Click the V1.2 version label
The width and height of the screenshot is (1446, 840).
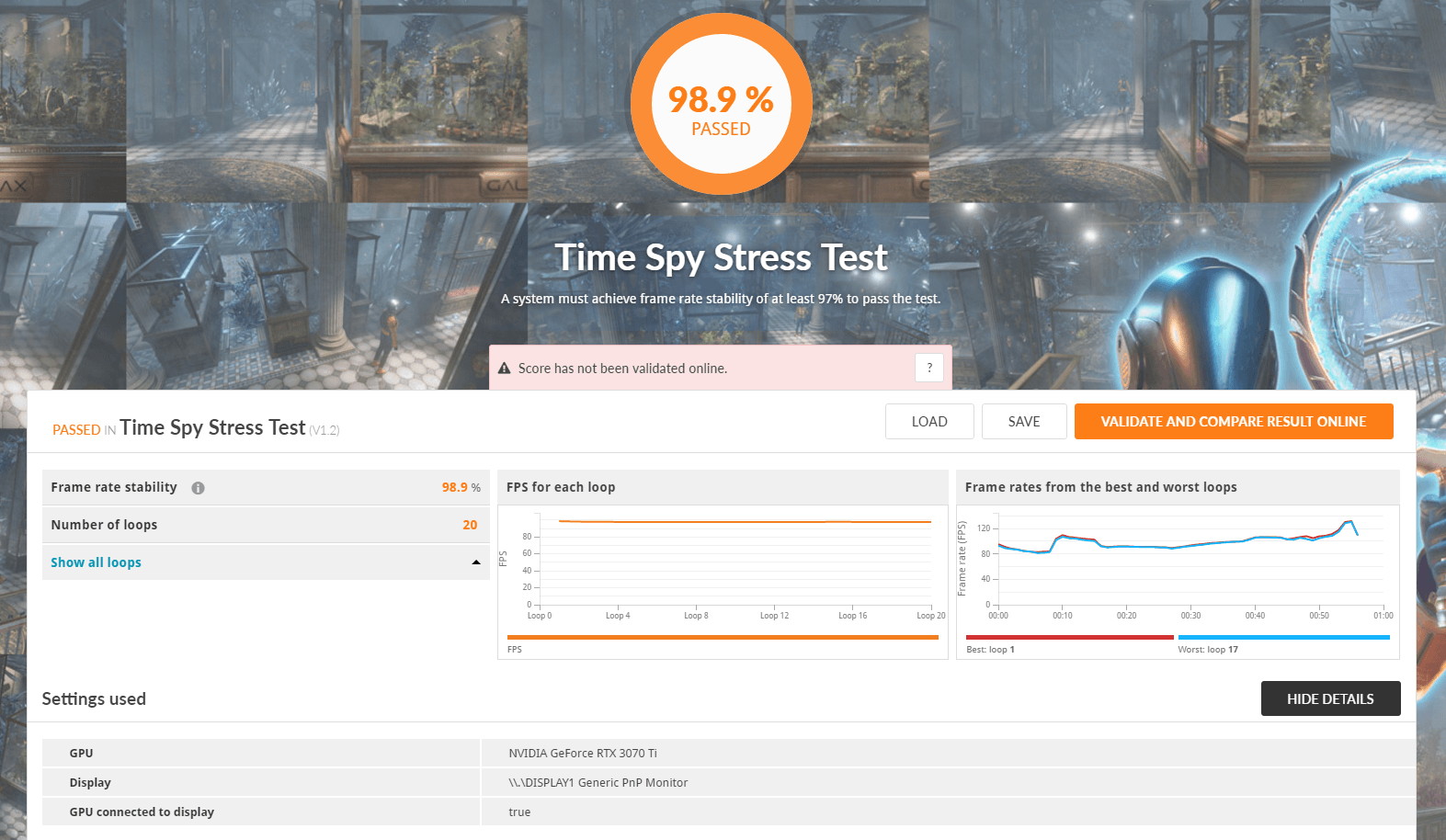point(324,430)
